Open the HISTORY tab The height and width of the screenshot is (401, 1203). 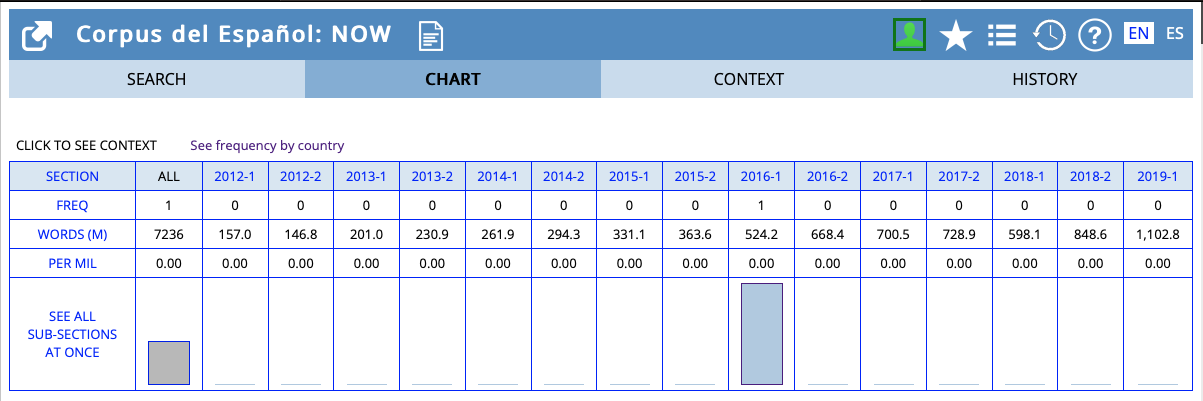(x=1044, y=79)
